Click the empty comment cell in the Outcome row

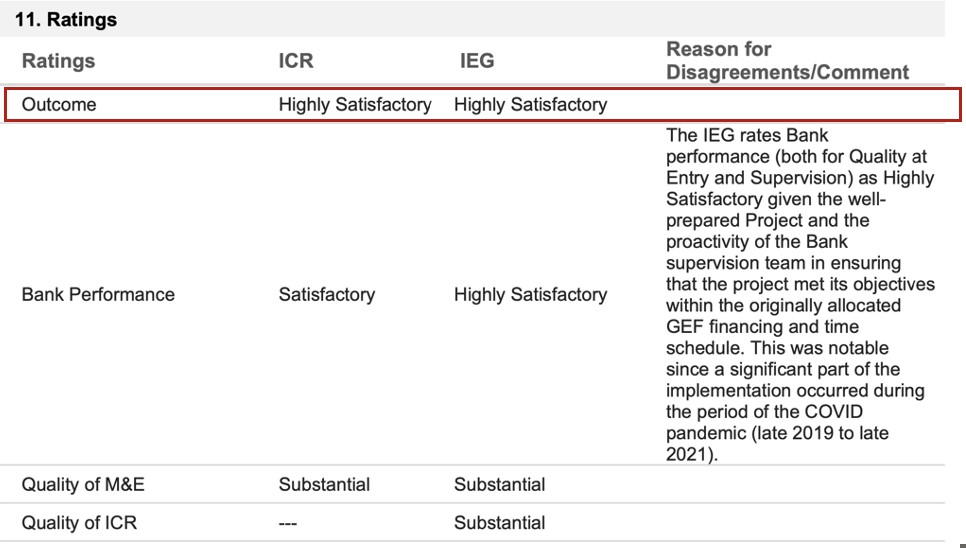[800, 104]
